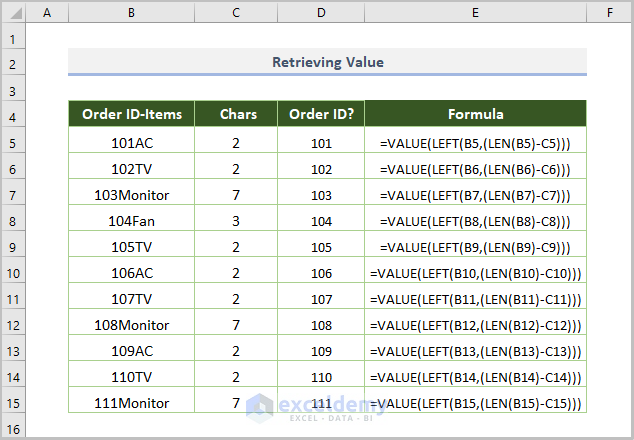This screenshot has height=440, width=634.
Task: Select cell containing 104Fan
Action: (132, 221)
